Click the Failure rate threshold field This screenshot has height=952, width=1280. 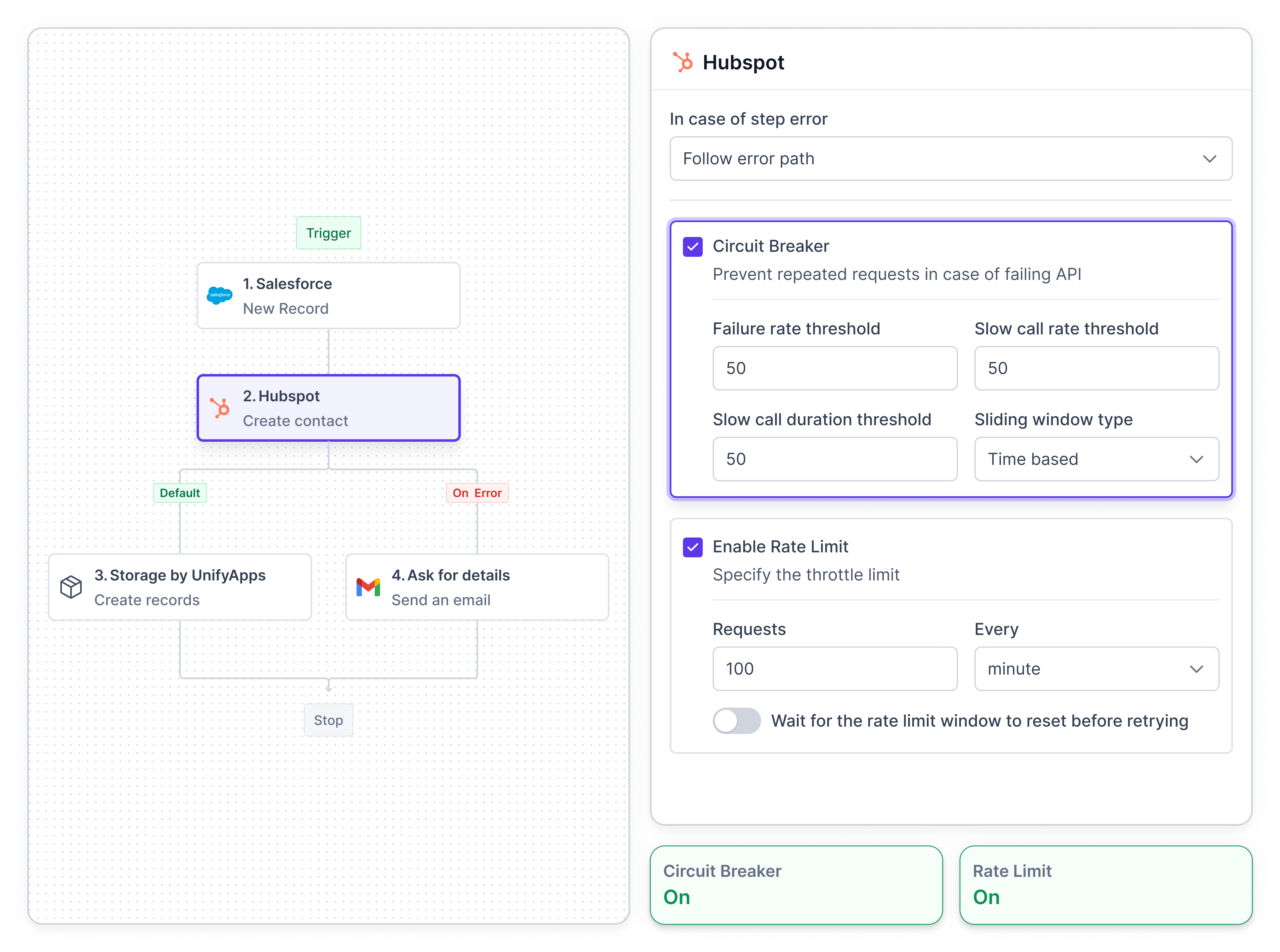tap(835, 368)
